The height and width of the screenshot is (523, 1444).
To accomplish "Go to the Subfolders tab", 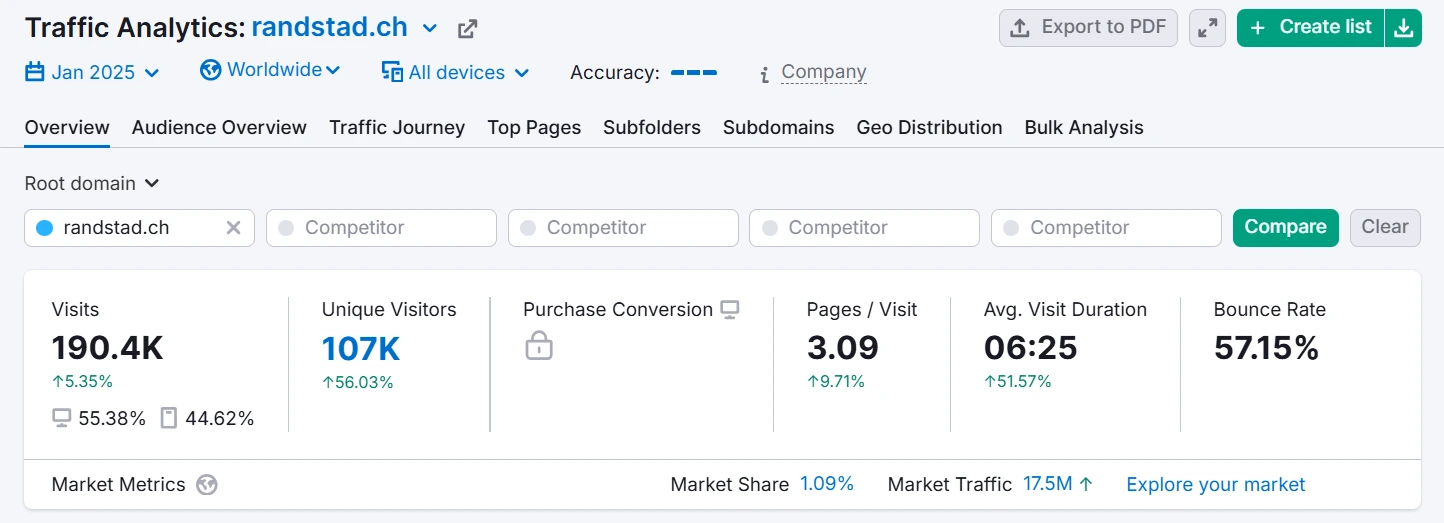I will 652,127.
